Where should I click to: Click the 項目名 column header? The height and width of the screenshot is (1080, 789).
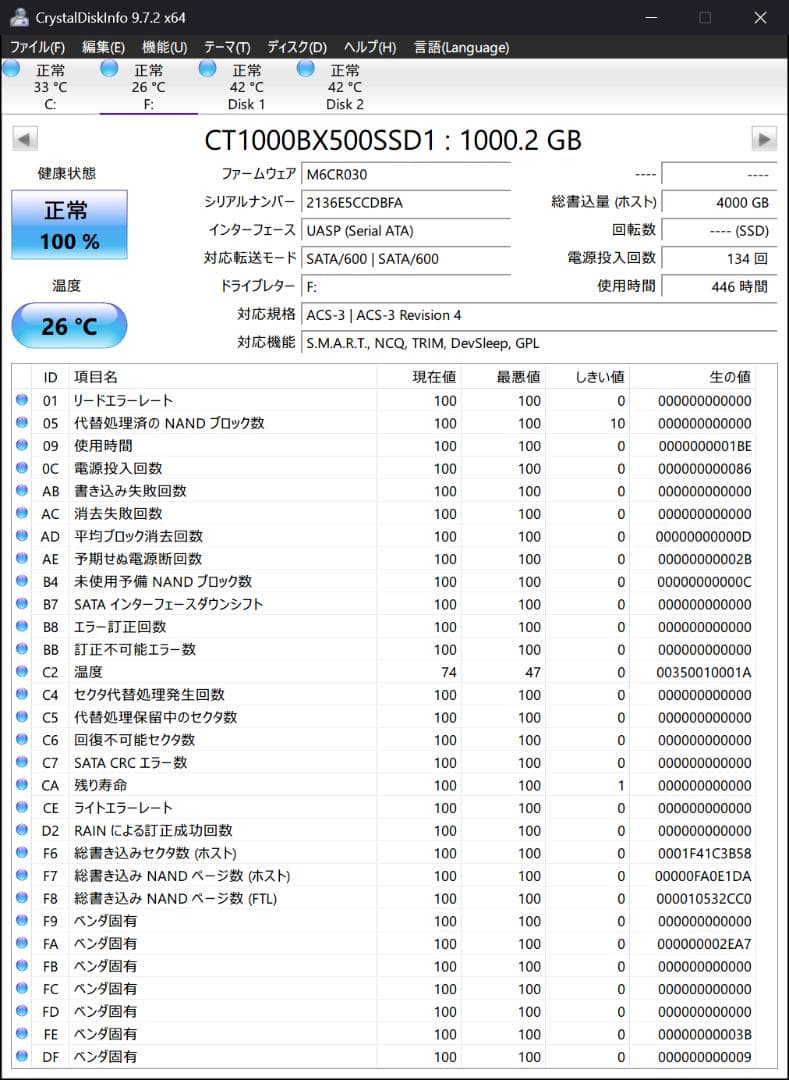click(223, 377)
